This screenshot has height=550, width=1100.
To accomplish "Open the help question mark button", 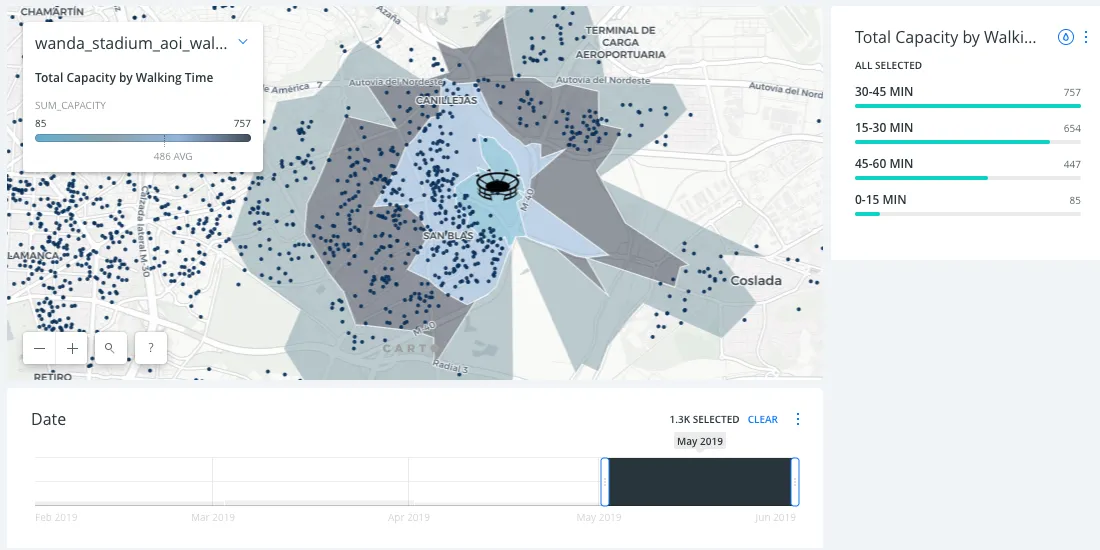I will (x=150, y=348).
